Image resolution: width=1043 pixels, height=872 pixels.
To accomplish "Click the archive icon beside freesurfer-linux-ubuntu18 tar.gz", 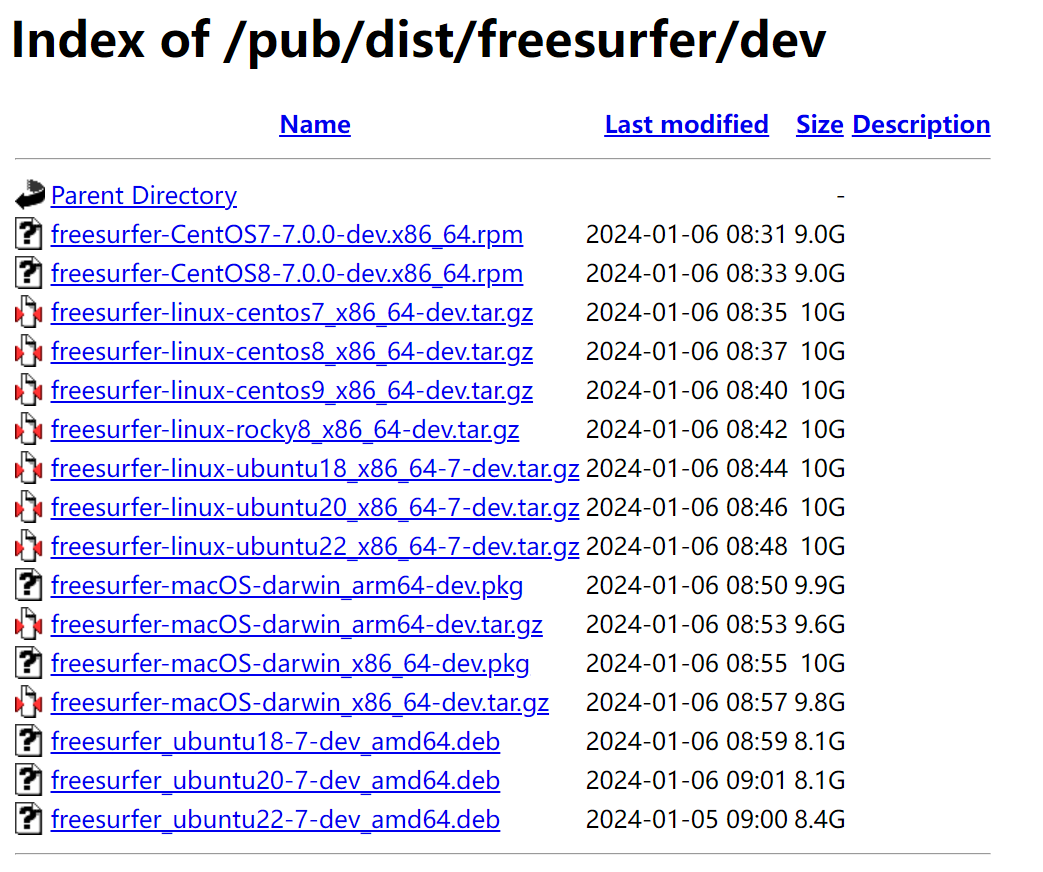I will point(29,468).
